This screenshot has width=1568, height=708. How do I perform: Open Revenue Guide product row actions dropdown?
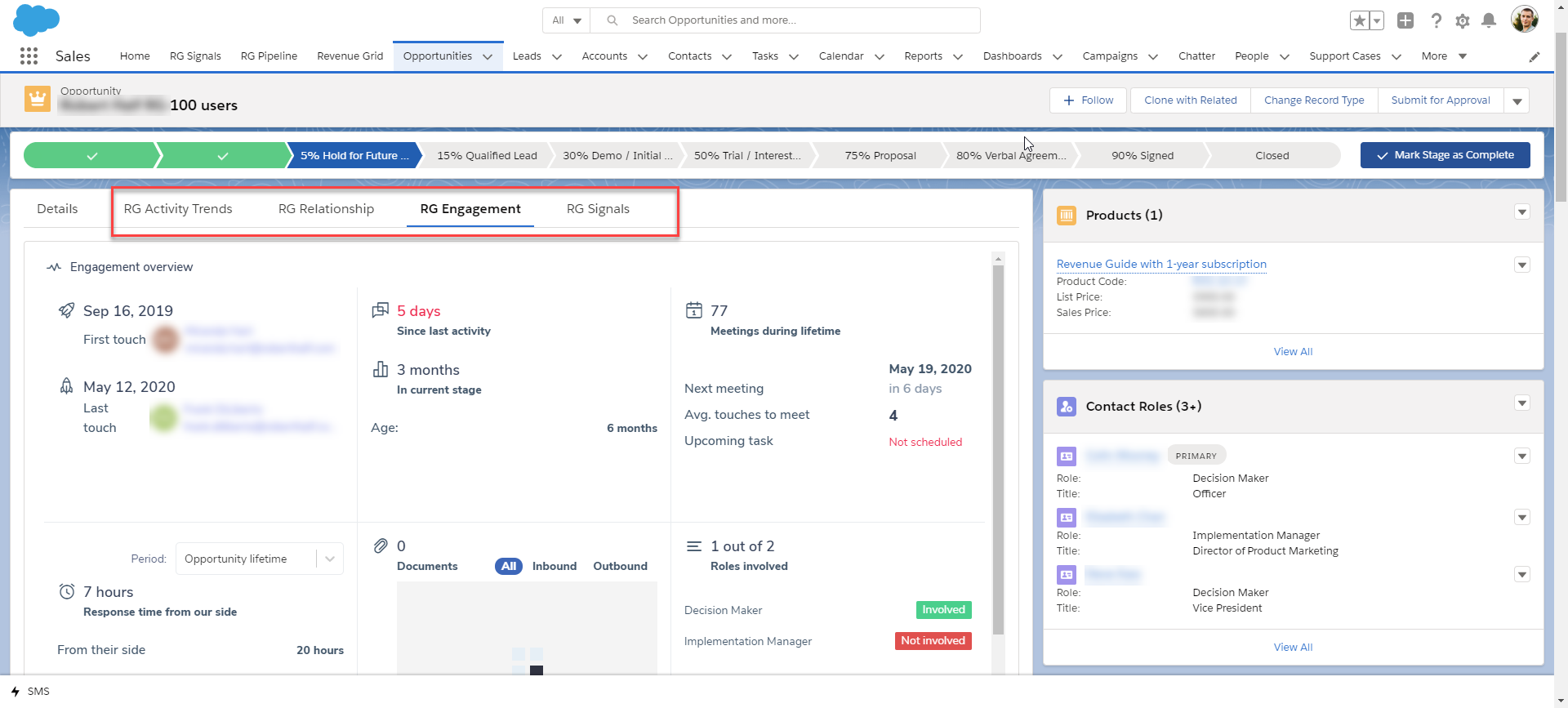[x=1522, y=265]
